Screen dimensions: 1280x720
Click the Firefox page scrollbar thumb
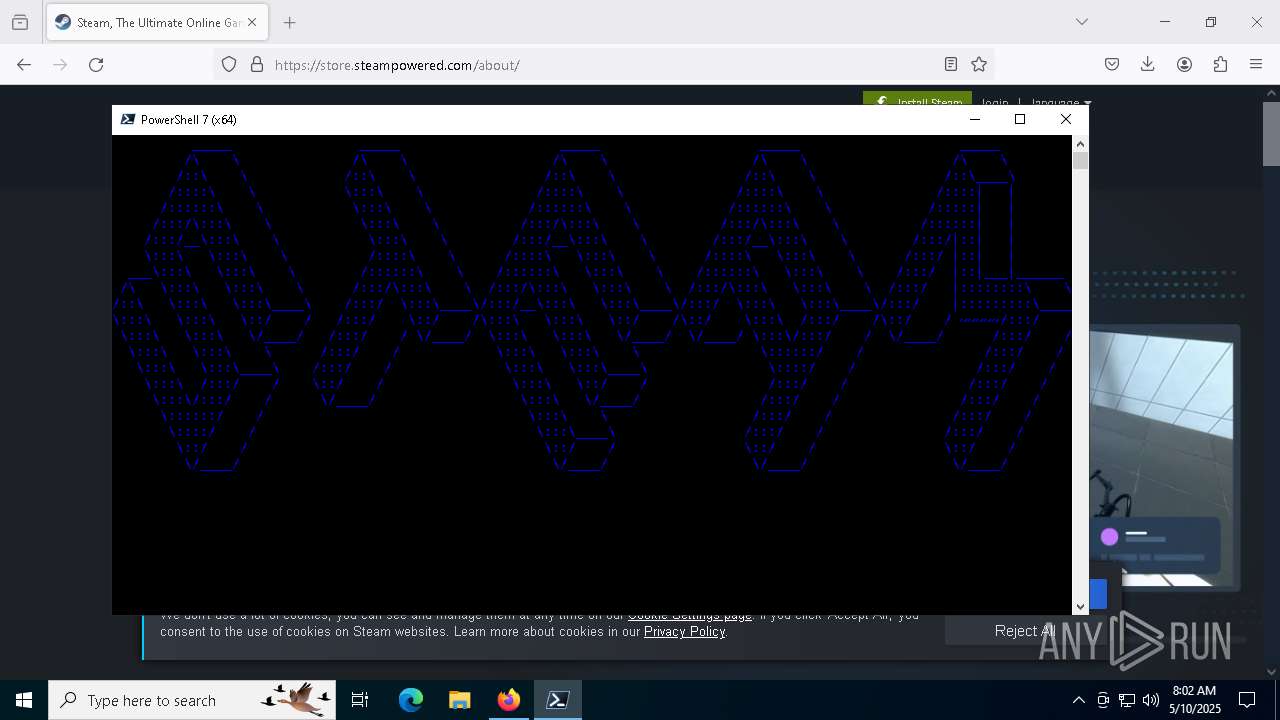tap(1271, 132)
